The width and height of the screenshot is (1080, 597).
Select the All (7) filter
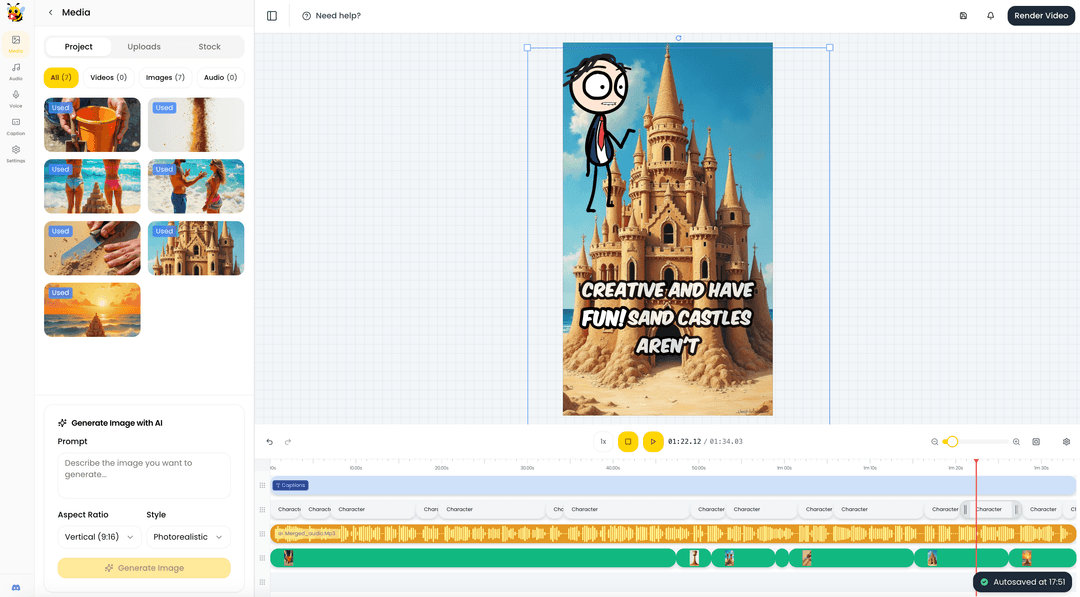(x=61, y=78)
